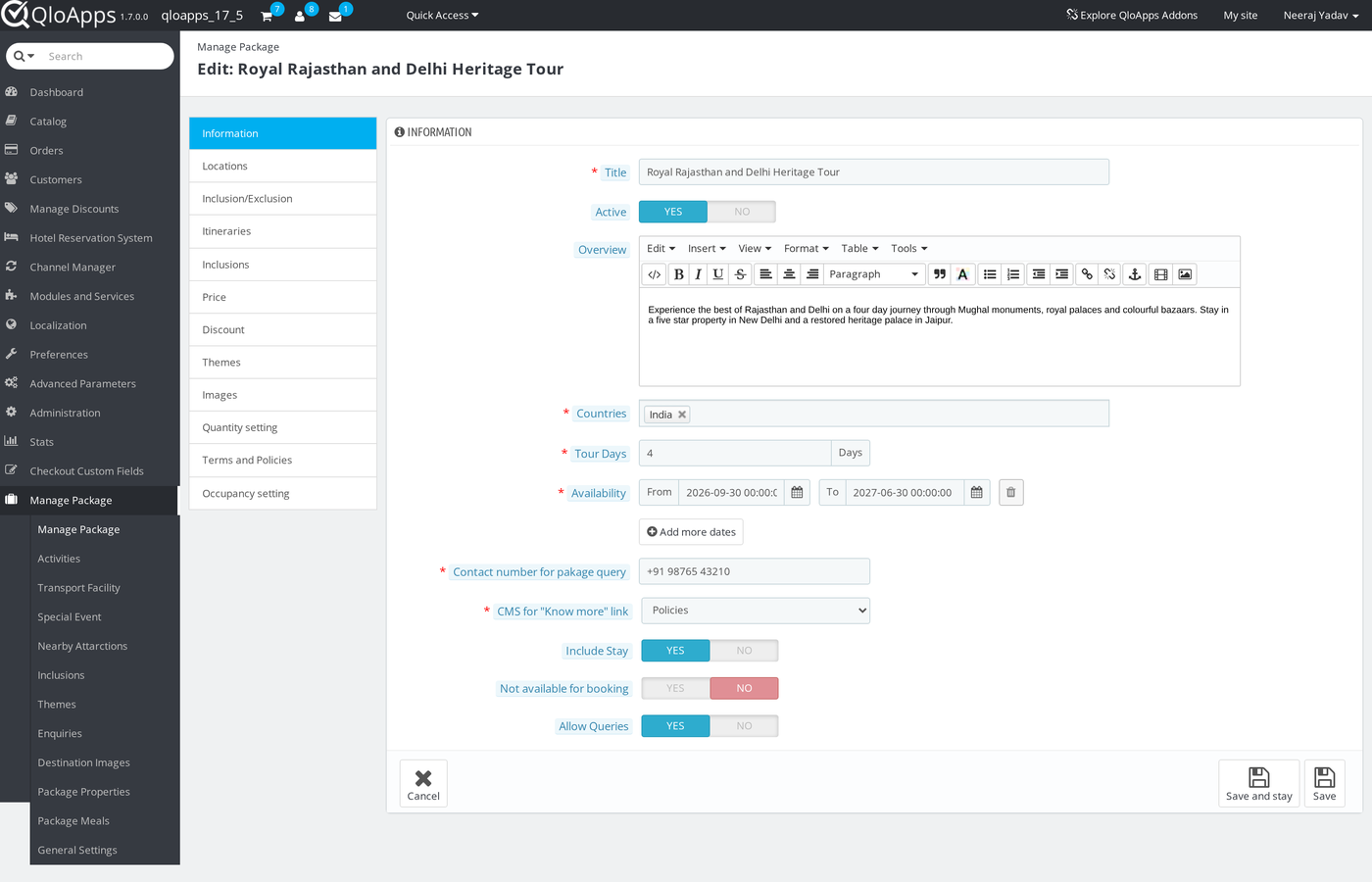Viewport: 1372px width, 882px height.
Task: Open the To date calendar picker
Action: (x=977, y=493)
